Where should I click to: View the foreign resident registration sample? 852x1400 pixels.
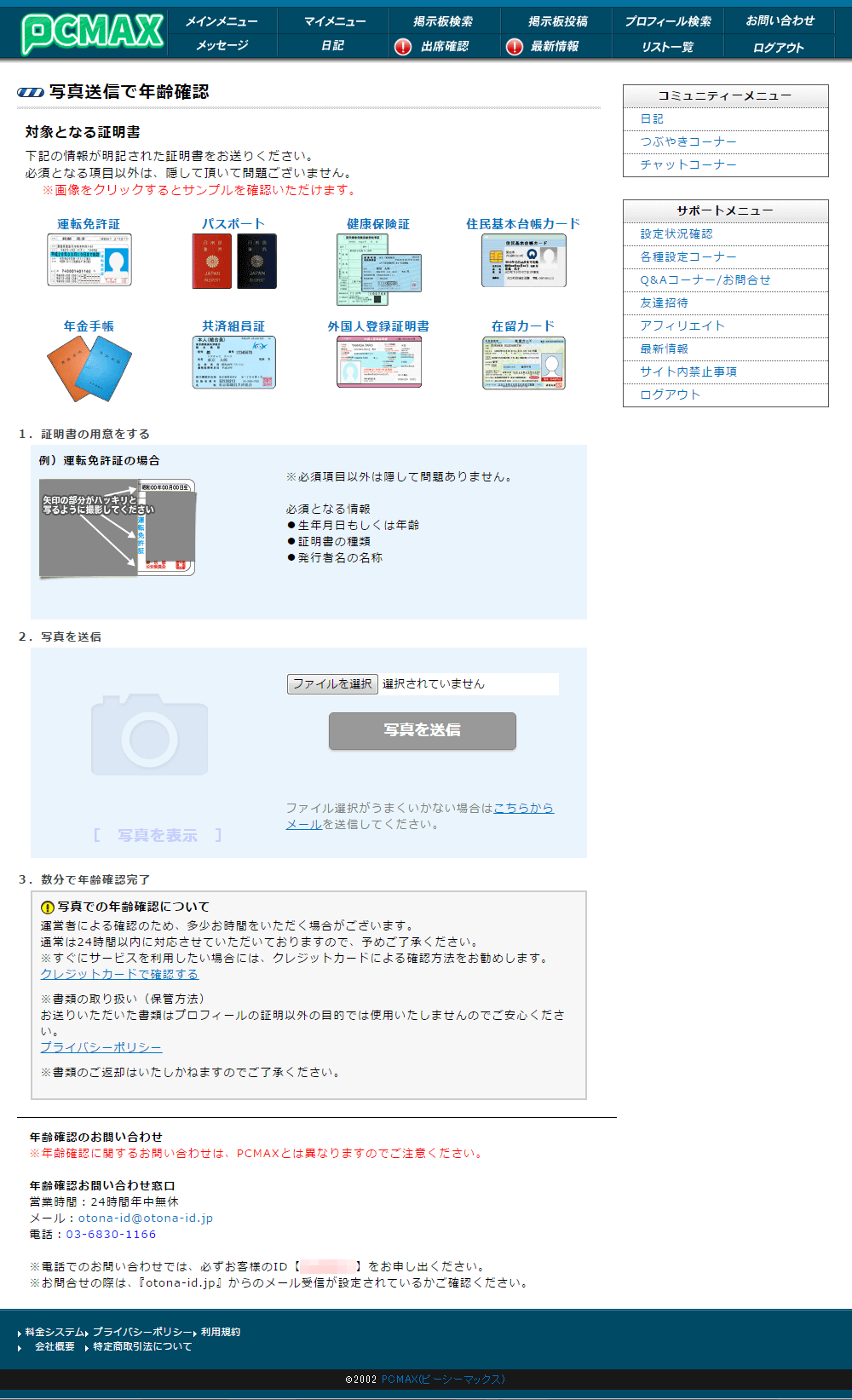point(378,361)
